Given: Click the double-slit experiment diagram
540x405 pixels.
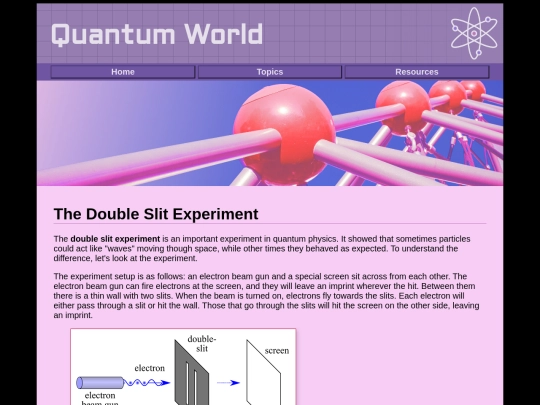Looking at the screenshot, I should tap(183, 367).
